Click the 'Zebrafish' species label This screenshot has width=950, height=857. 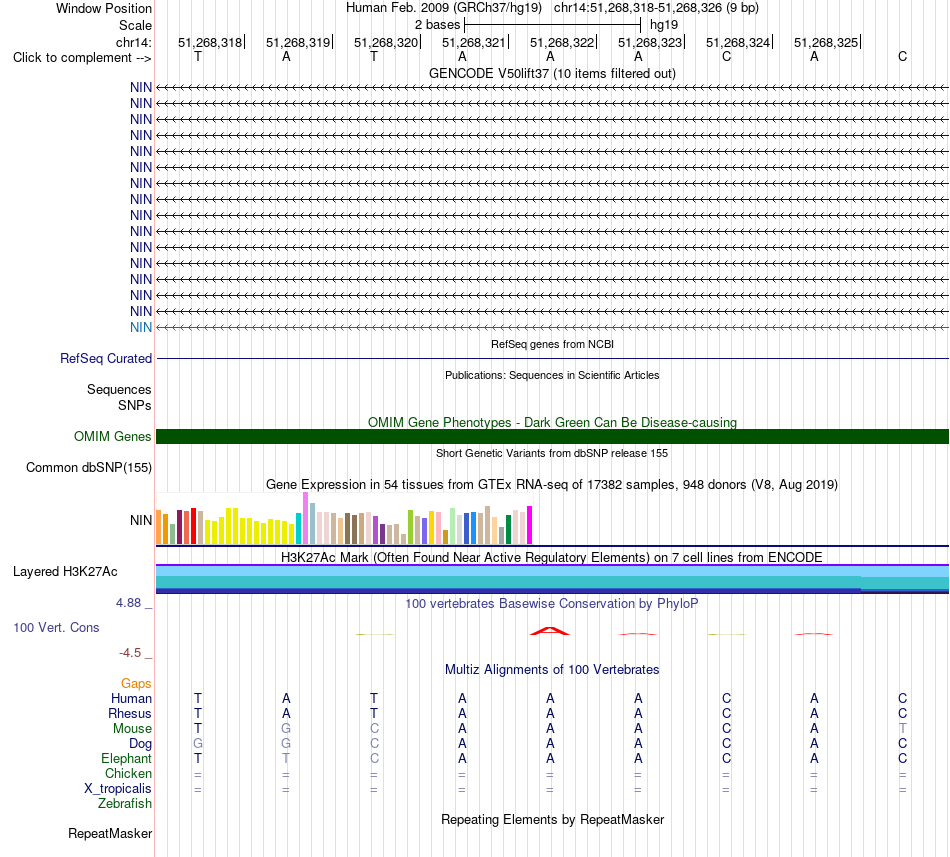[125, 804]
